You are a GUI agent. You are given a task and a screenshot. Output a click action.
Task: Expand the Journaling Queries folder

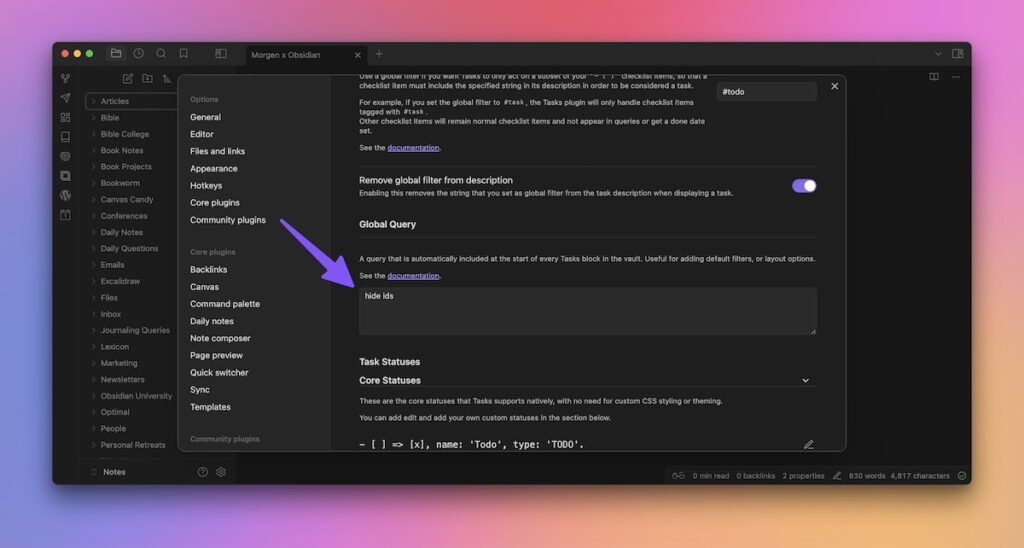93,330
